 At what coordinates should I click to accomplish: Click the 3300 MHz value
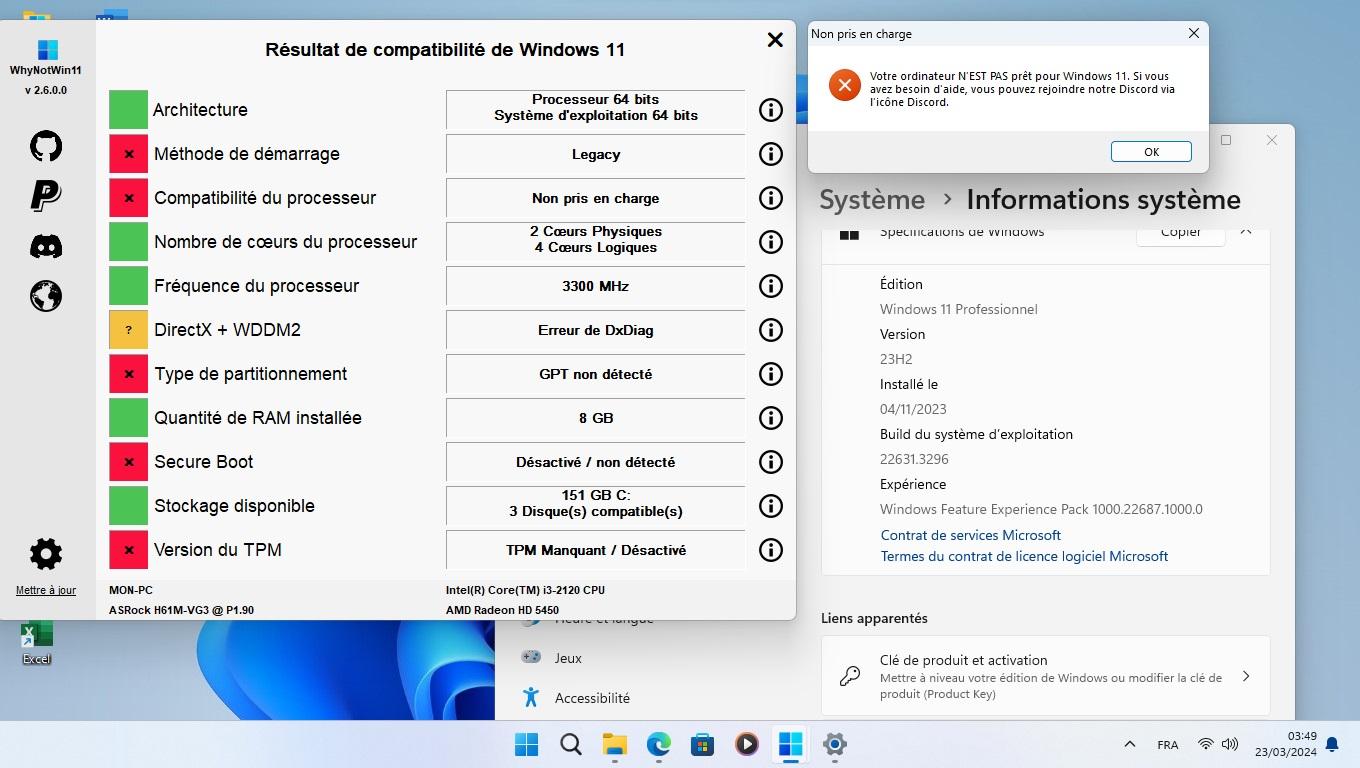click(x=596, y=286)
